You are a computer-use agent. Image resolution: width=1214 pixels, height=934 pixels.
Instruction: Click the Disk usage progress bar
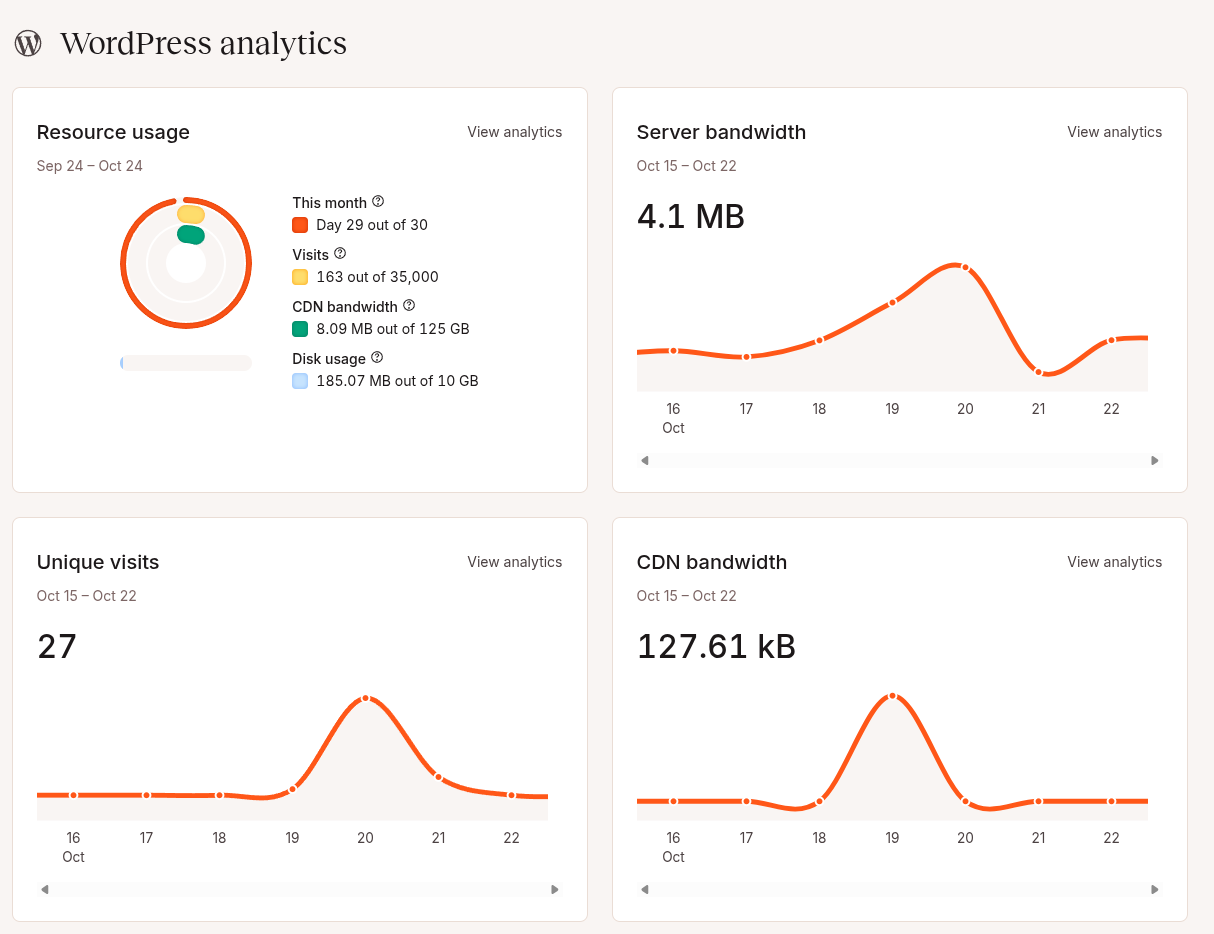tap(186, 363)
